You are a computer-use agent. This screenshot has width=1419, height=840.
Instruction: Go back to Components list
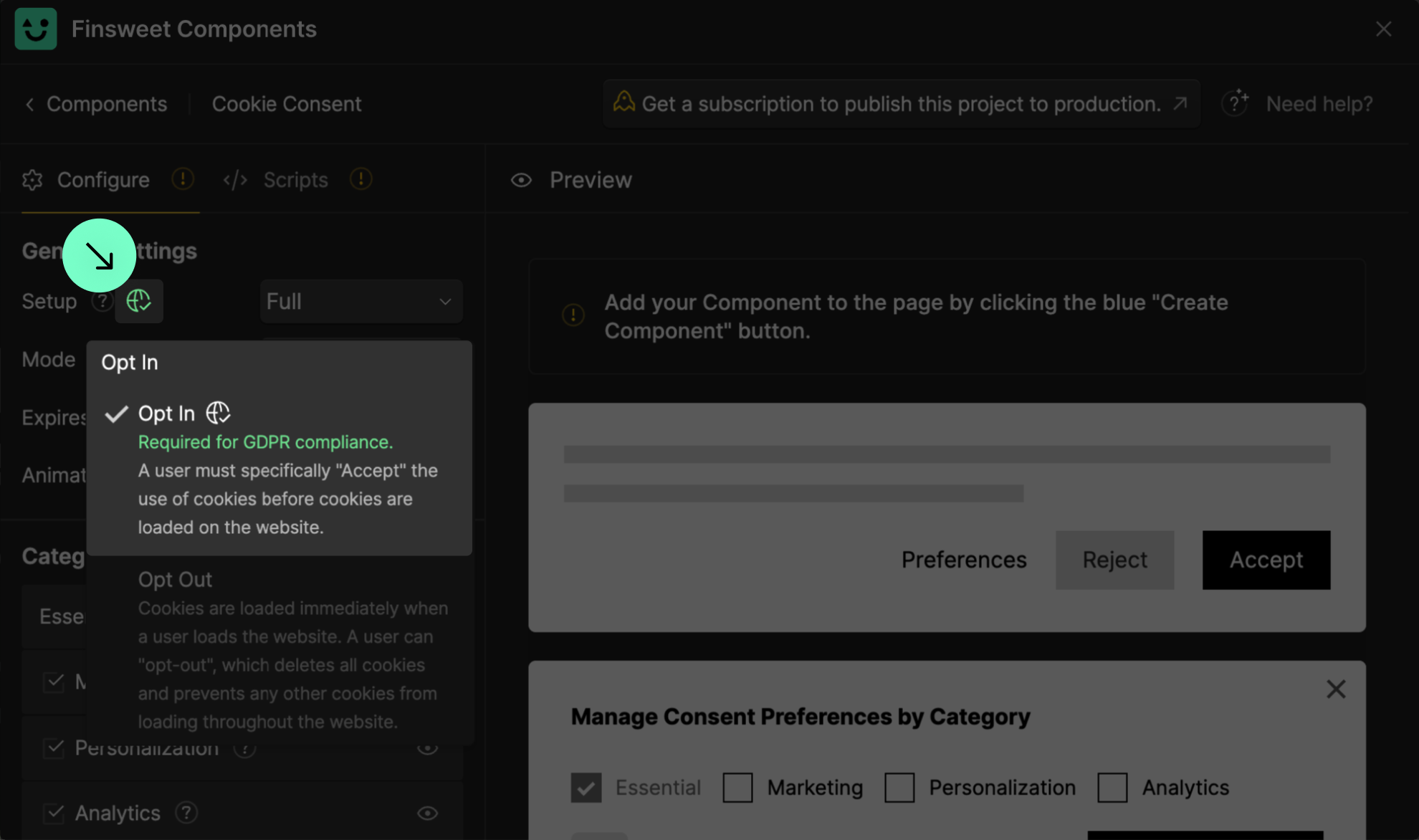pyautogui.click(x=107, y=104)
